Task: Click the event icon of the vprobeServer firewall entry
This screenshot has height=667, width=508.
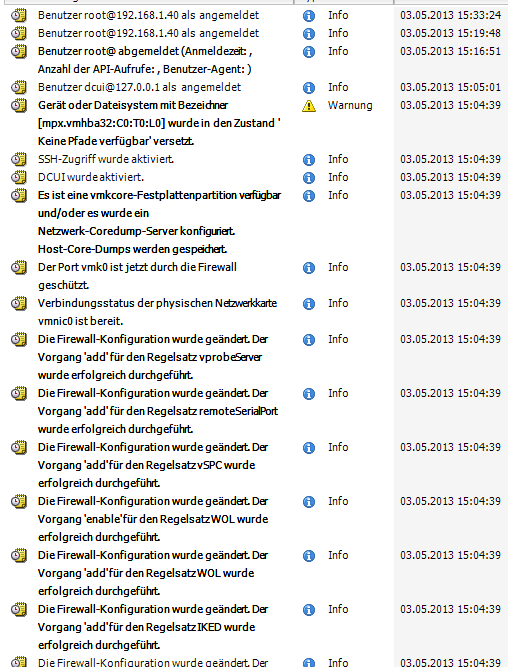Action: click(x=18, y=339)
